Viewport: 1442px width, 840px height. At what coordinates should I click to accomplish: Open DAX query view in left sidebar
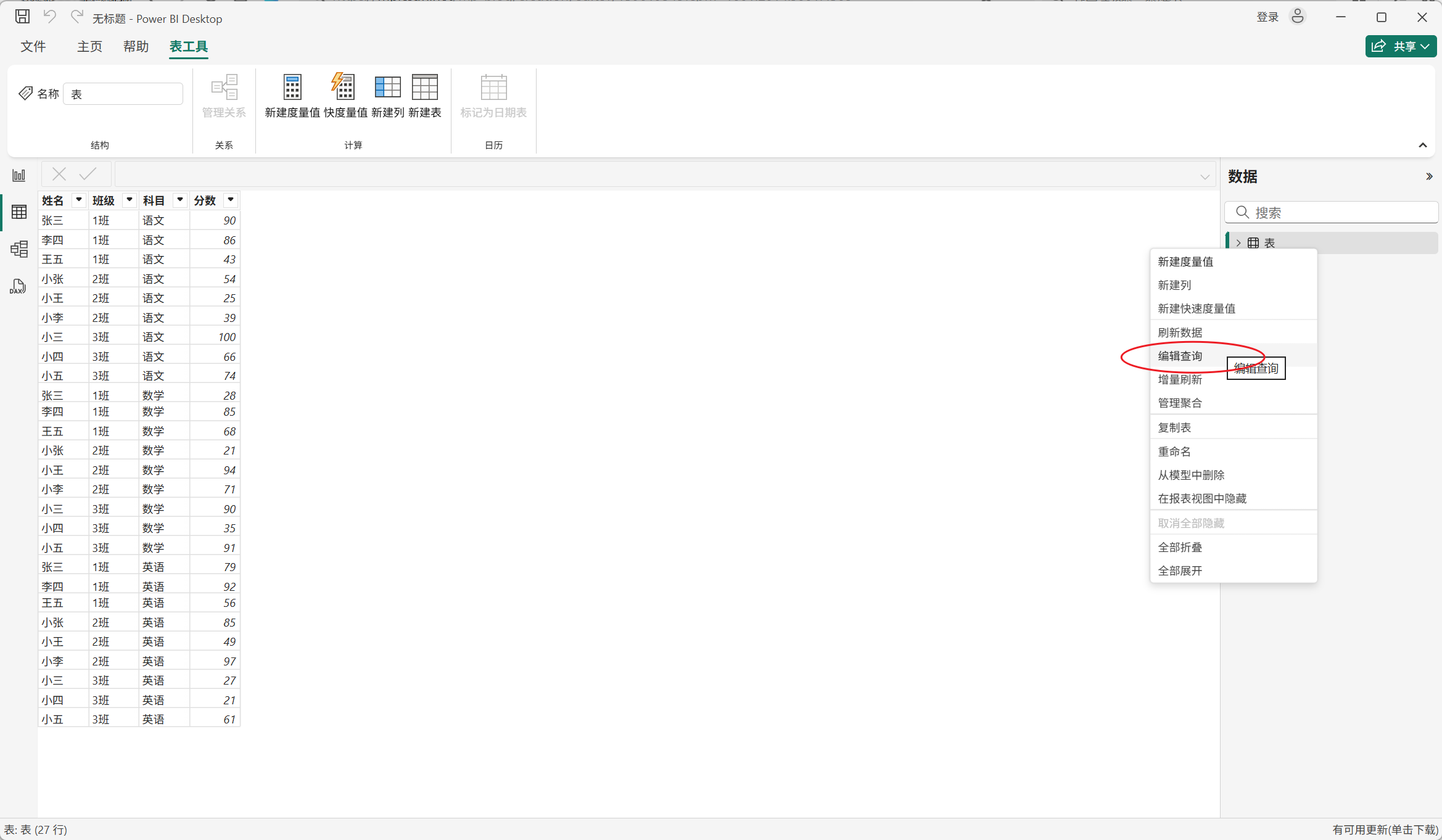[18, 287]
